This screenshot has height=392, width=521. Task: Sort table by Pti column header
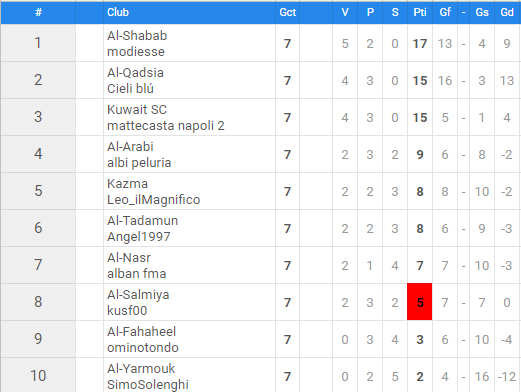(x=420, y=12)
